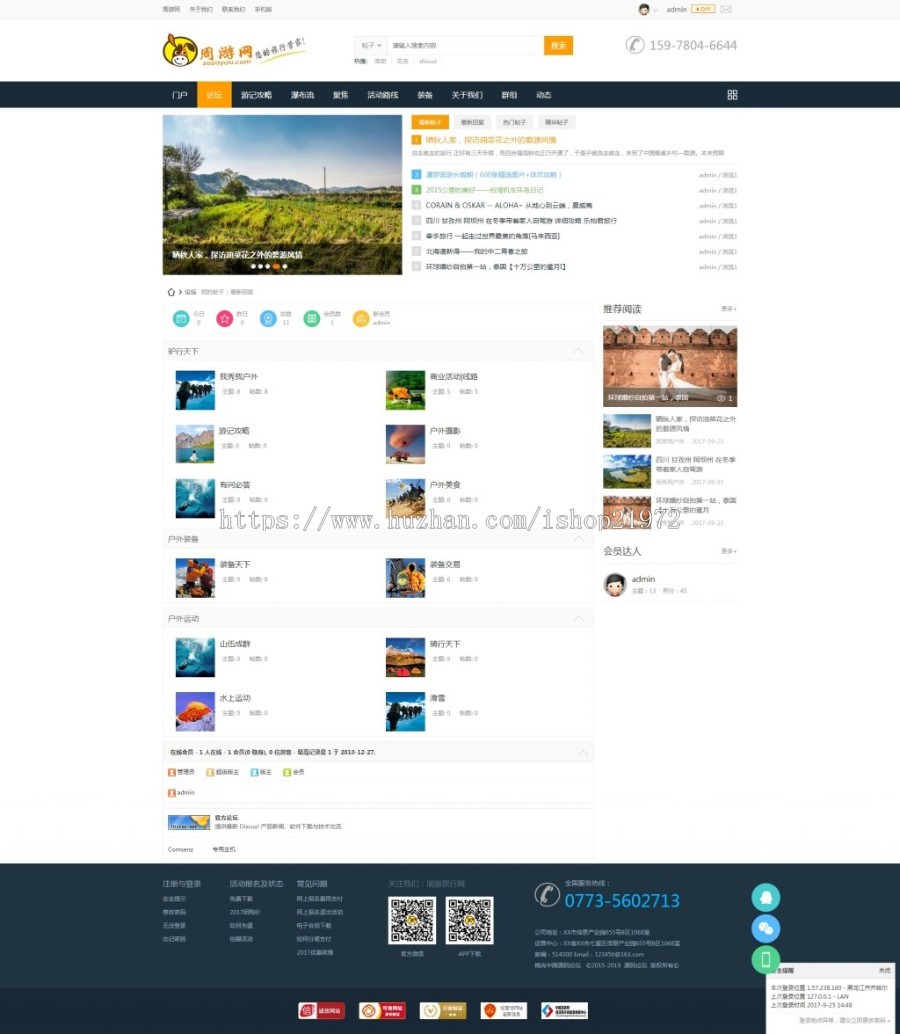Open the QQ floating contact button
This screenshot has width=900, height=1034.
click(x=765, y=897)
